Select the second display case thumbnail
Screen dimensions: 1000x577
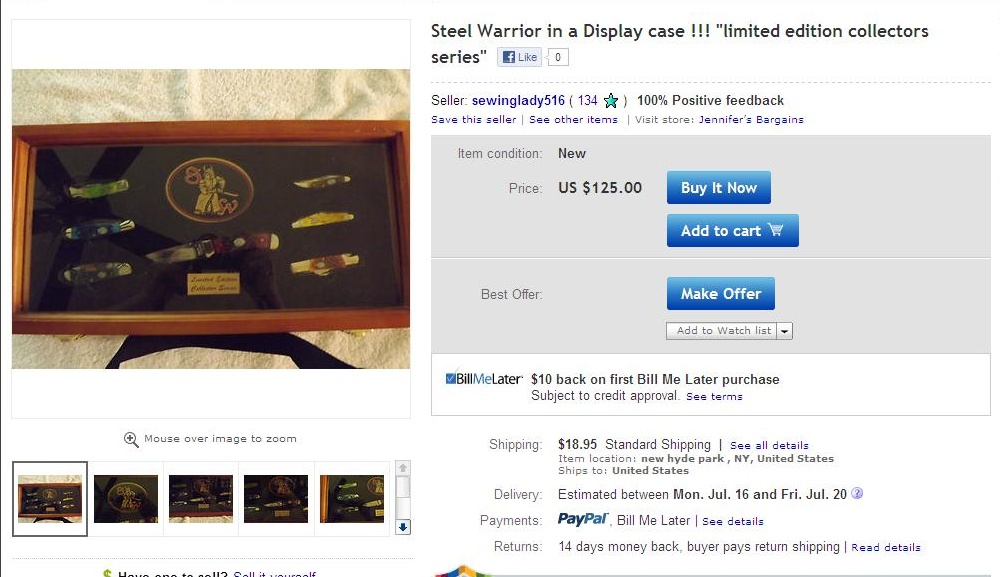click(126, 499)
